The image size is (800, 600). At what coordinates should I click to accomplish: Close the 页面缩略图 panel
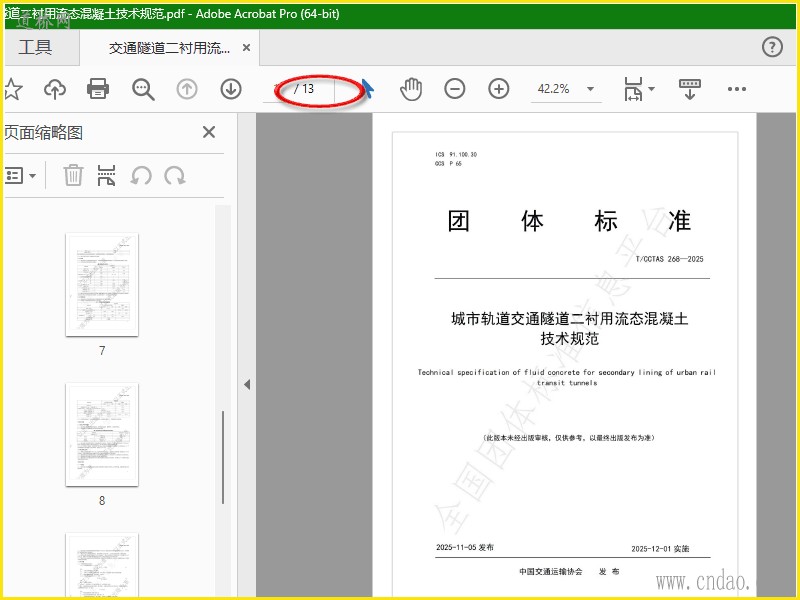(x=209, y=132)
